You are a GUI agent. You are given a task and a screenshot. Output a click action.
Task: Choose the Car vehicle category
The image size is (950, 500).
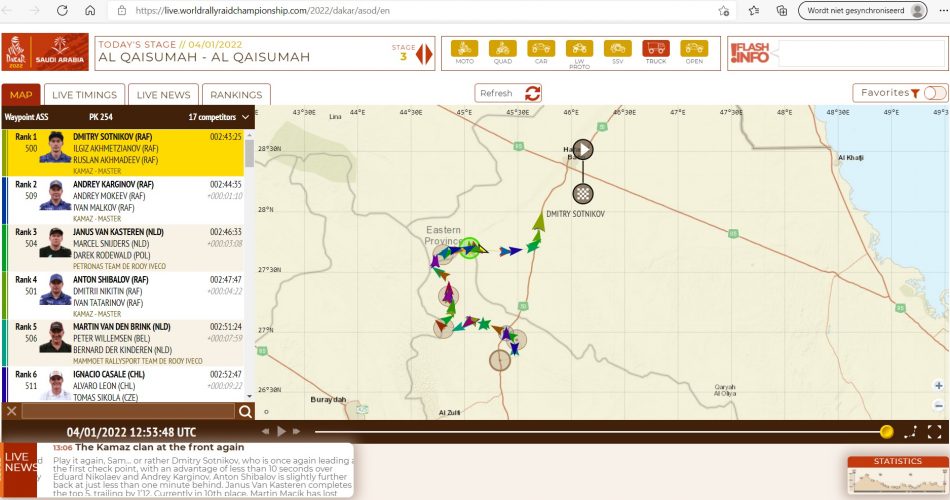(541, 51)
